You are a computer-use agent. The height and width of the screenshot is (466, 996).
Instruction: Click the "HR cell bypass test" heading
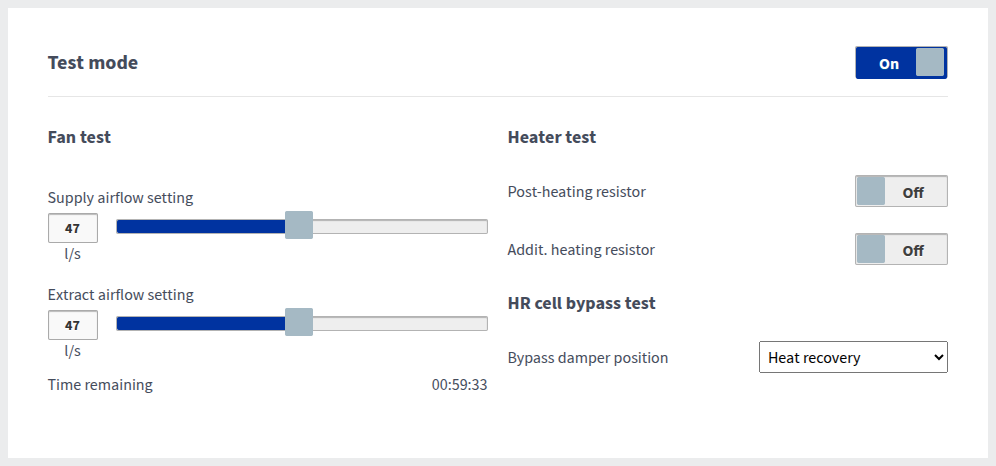pos(582,303)
